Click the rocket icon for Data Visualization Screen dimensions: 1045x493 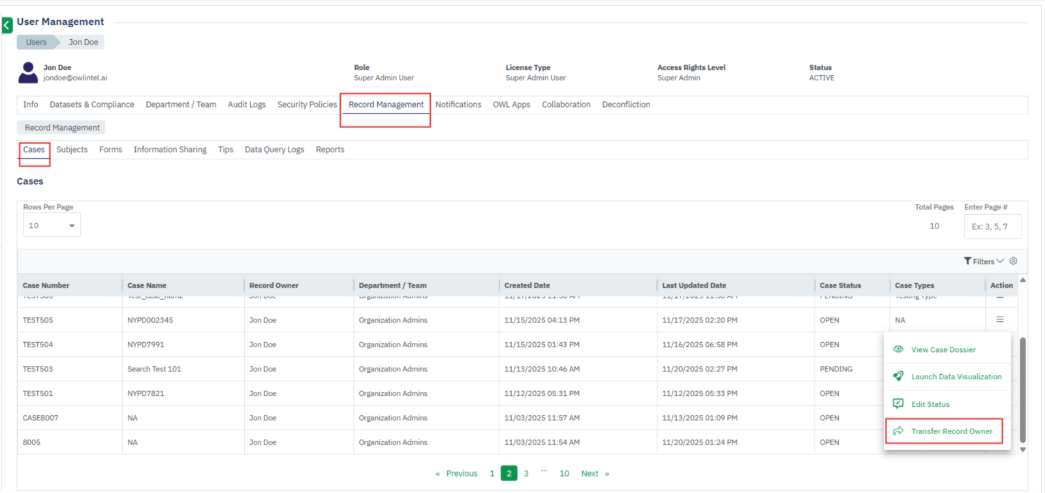pyautogui.click(x=898, y=377)
